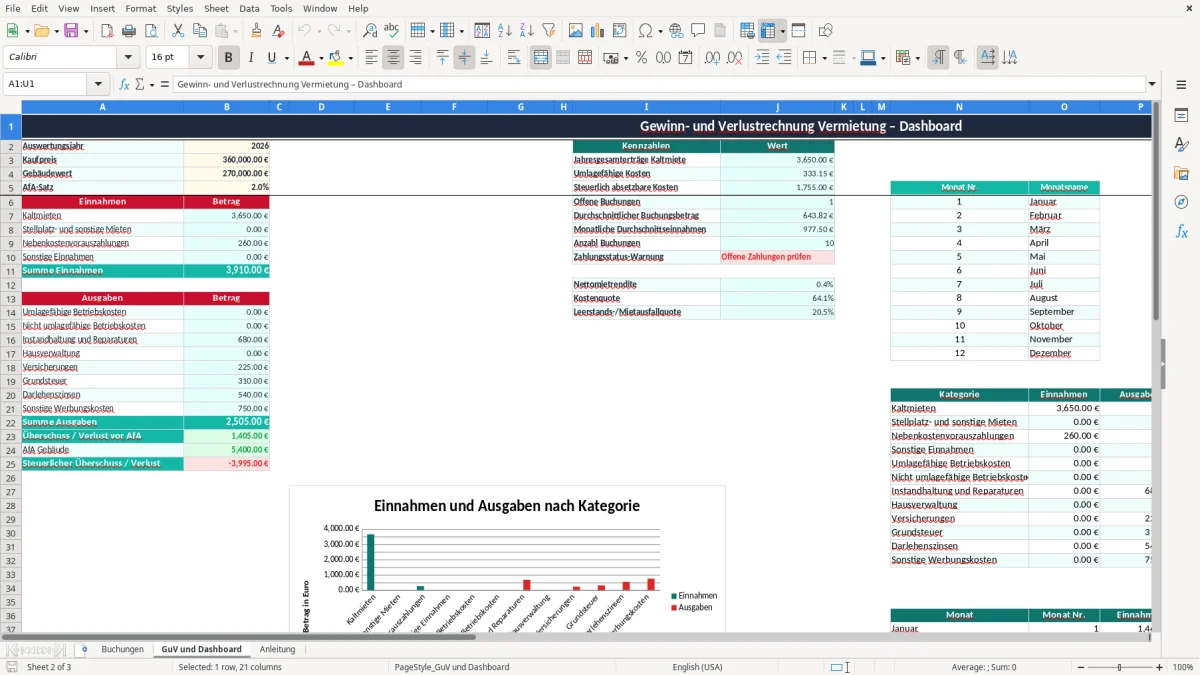Click the sidebar Functions fx icon
This screenshot has height=675, width=1200.
pyautogui.click(x=1181, y=231)
